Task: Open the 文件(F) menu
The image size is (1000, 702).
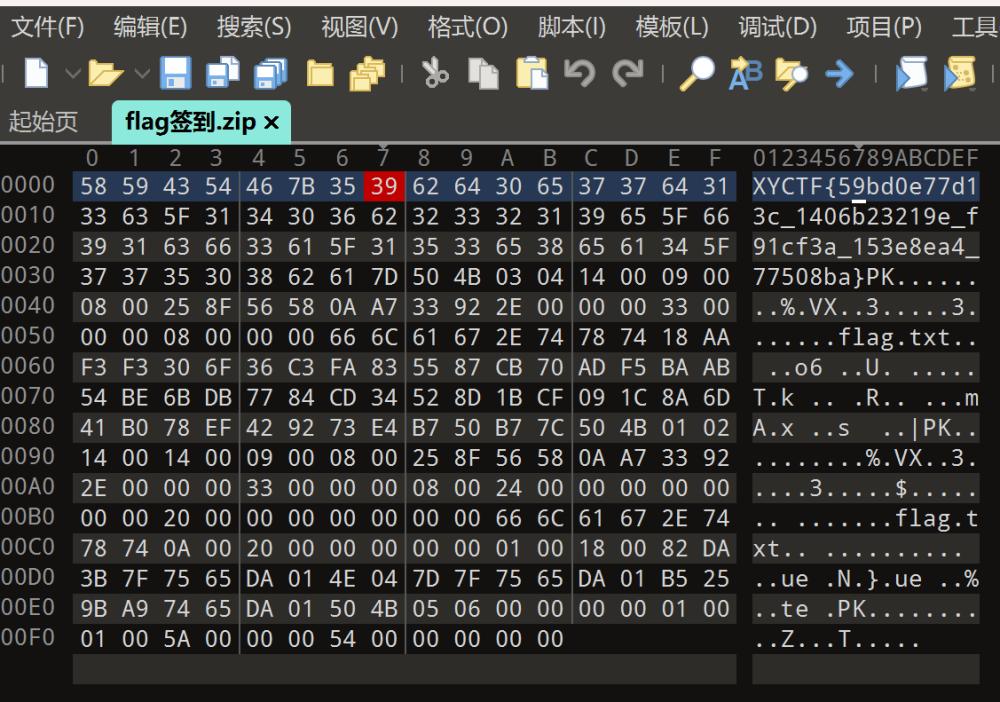Action: 48,27
